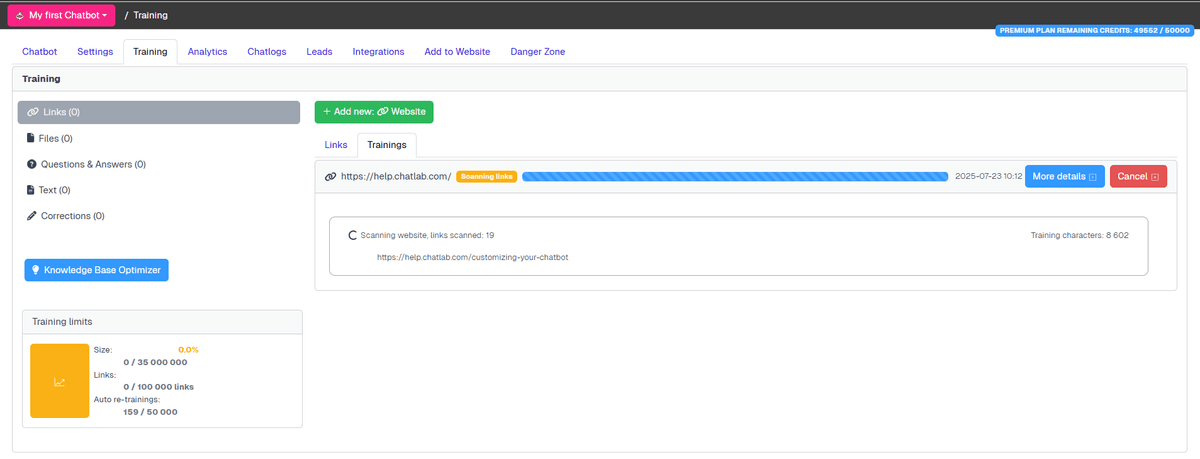This screenshot has height=459, width=1200.
Task: Open the Settings tab
Action: (x=95, y=52)
